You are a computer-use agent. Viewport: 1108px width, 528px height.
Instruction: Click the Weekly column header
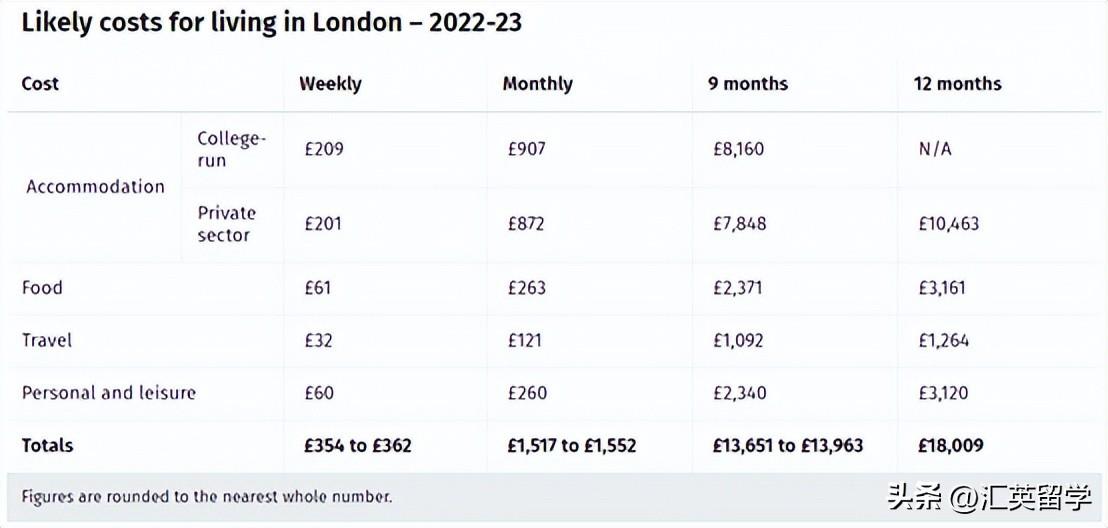click(330, 84)
